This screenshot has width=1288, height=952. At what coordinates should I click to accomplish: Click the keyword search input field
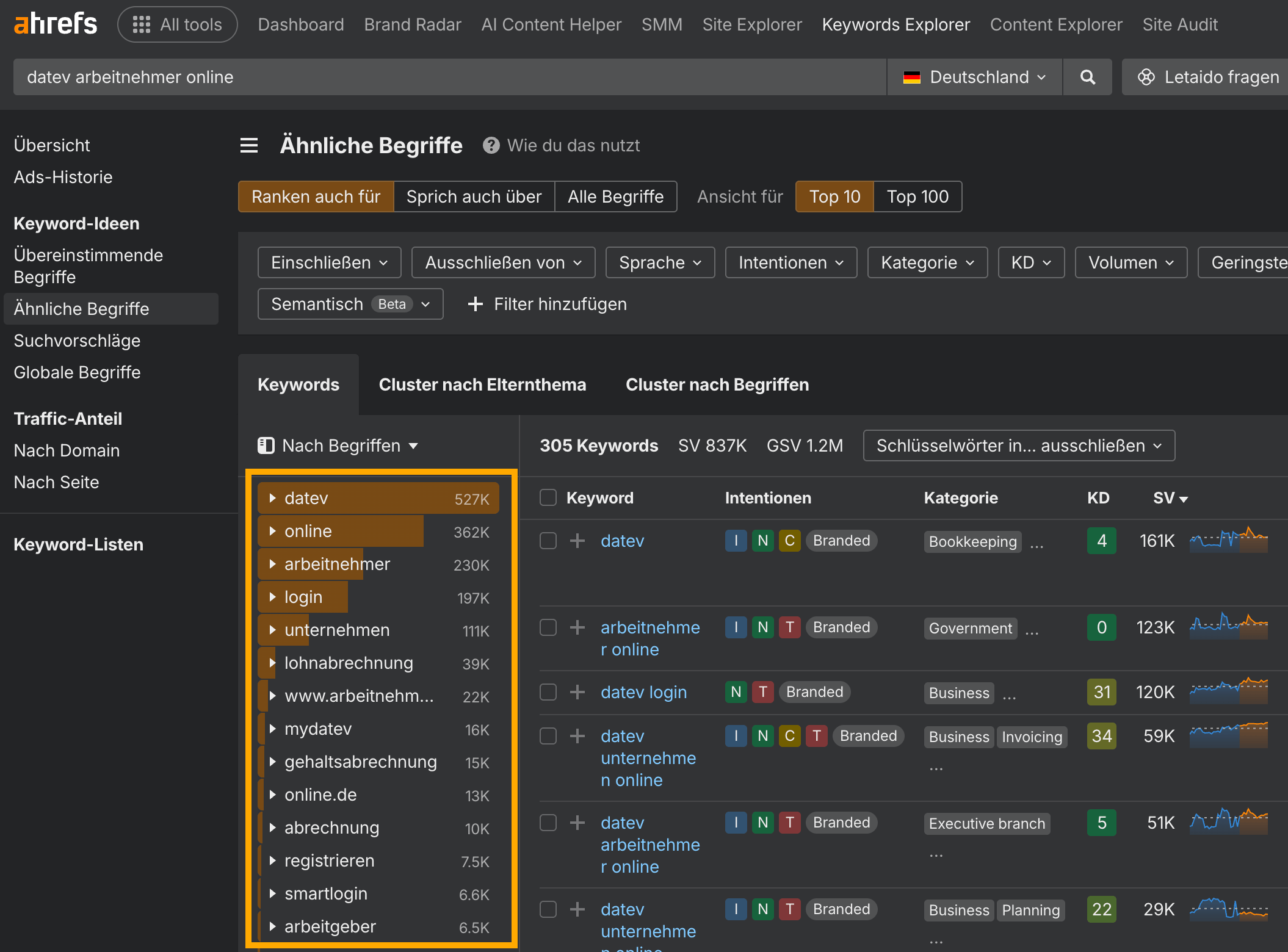point(449,77)
